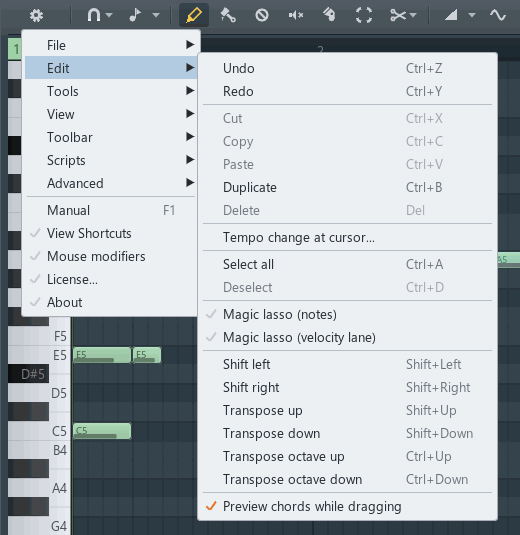The image size is (520, 535).
Task: Click the triangle ramp icon
Action: [x=451, y=15]
